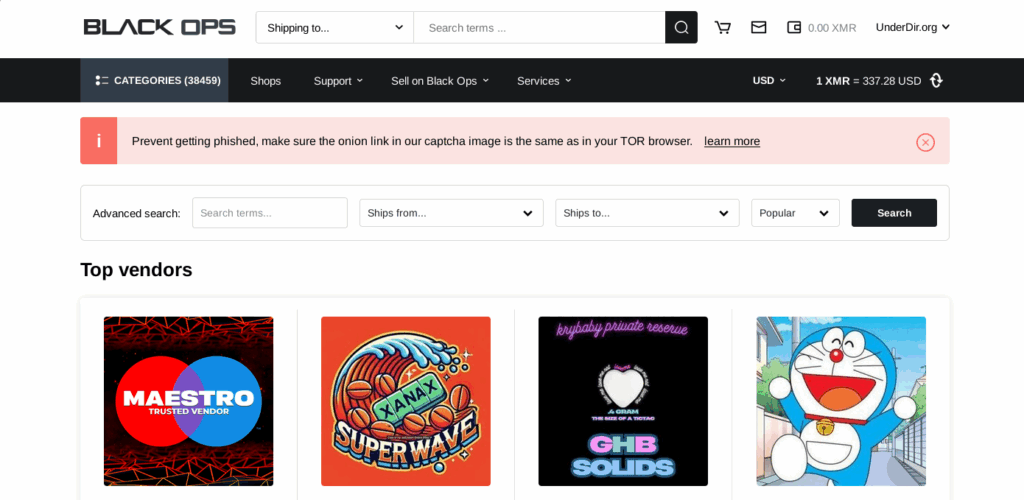Click the red info icon in the alert

point(98,141)
